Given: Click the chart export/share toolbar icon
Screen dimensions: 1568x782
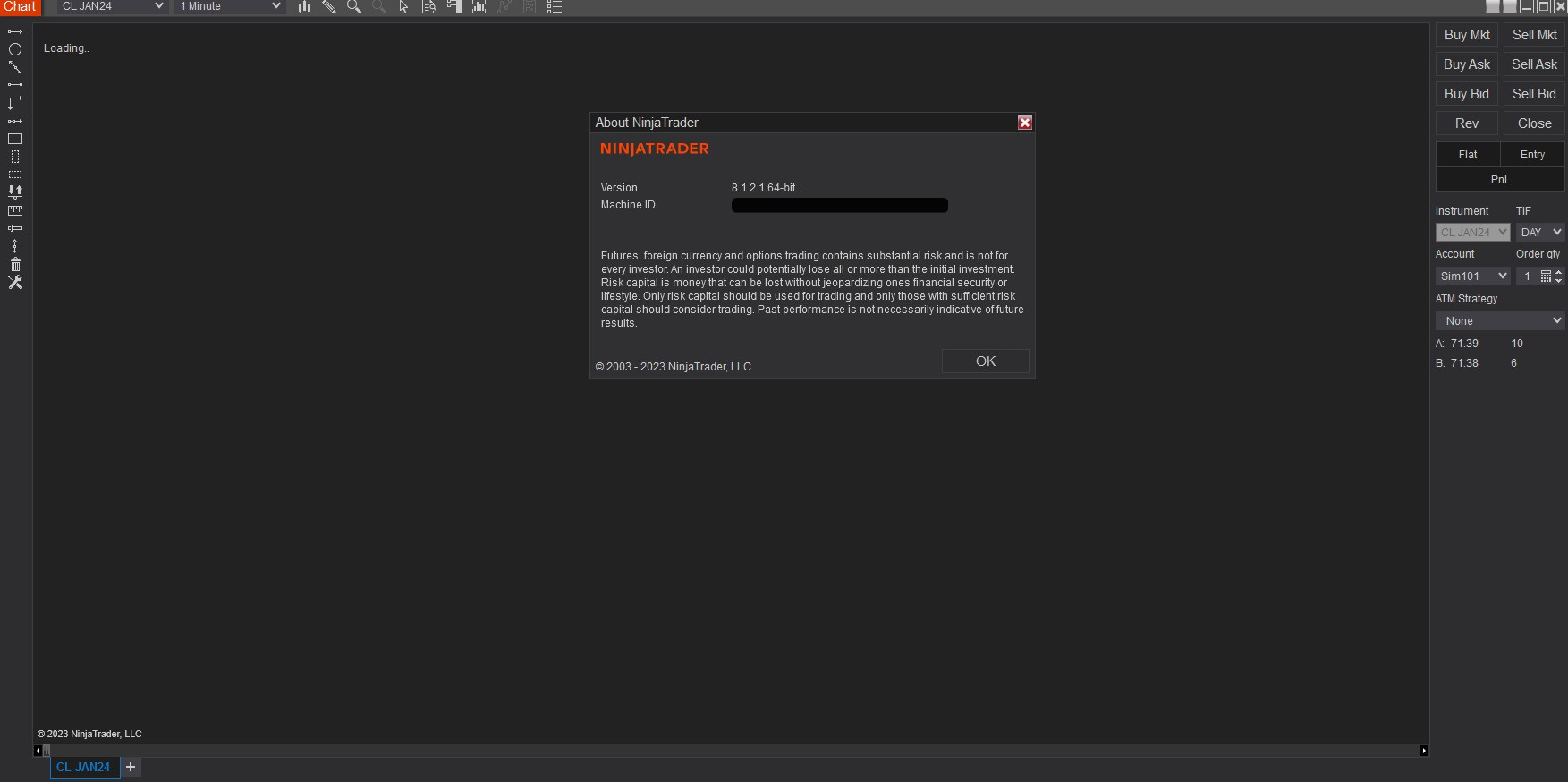Looking at the screenshot, I should [x=530, y=7].
